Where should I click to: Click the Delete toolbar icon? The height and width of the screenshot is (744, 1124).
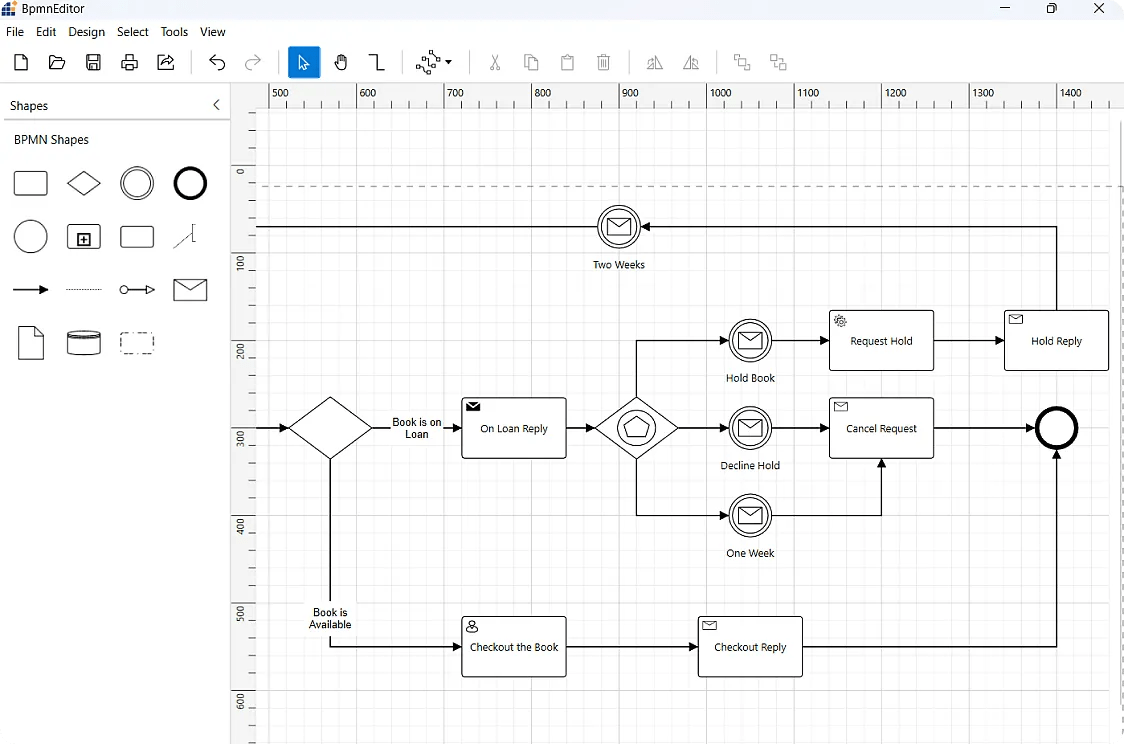point(604,62)
